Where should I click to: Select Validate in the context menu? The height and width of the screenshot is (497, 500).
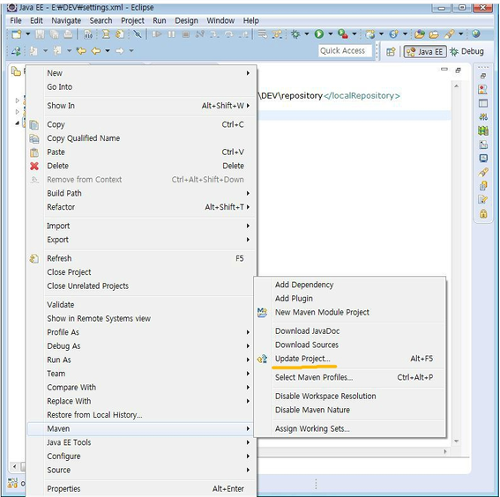[x=141, y=305]
